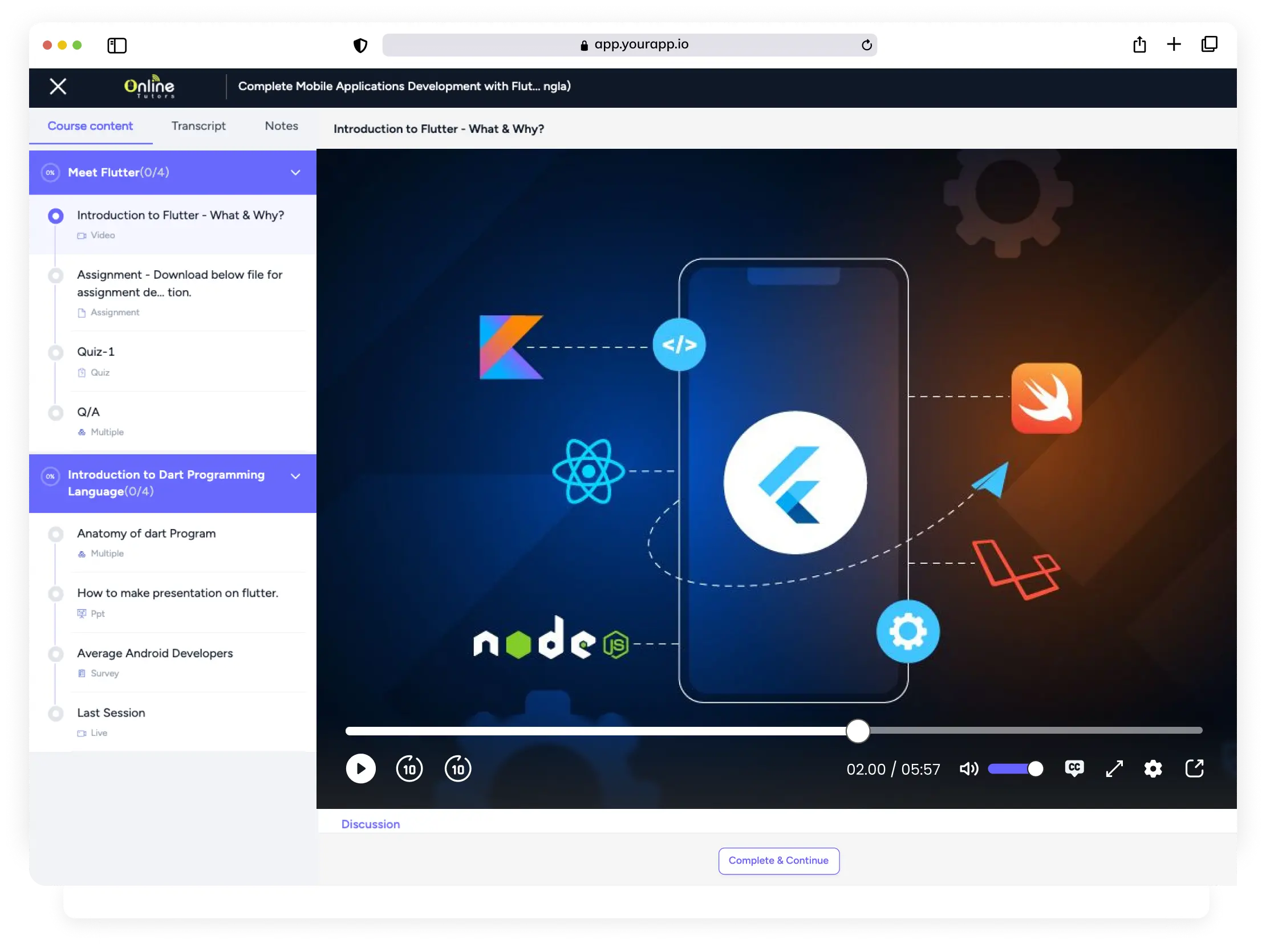
Task: Mute the video with the speaker icon
Action: coord(968,768)
